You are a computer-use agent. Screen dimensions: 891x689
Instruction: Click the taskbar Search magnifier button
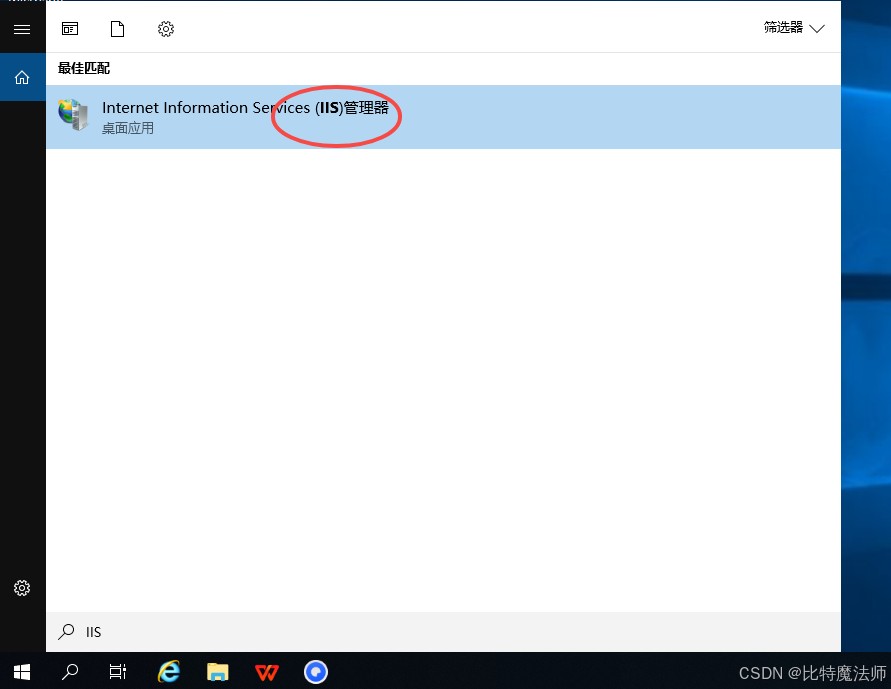pos(70,672)
